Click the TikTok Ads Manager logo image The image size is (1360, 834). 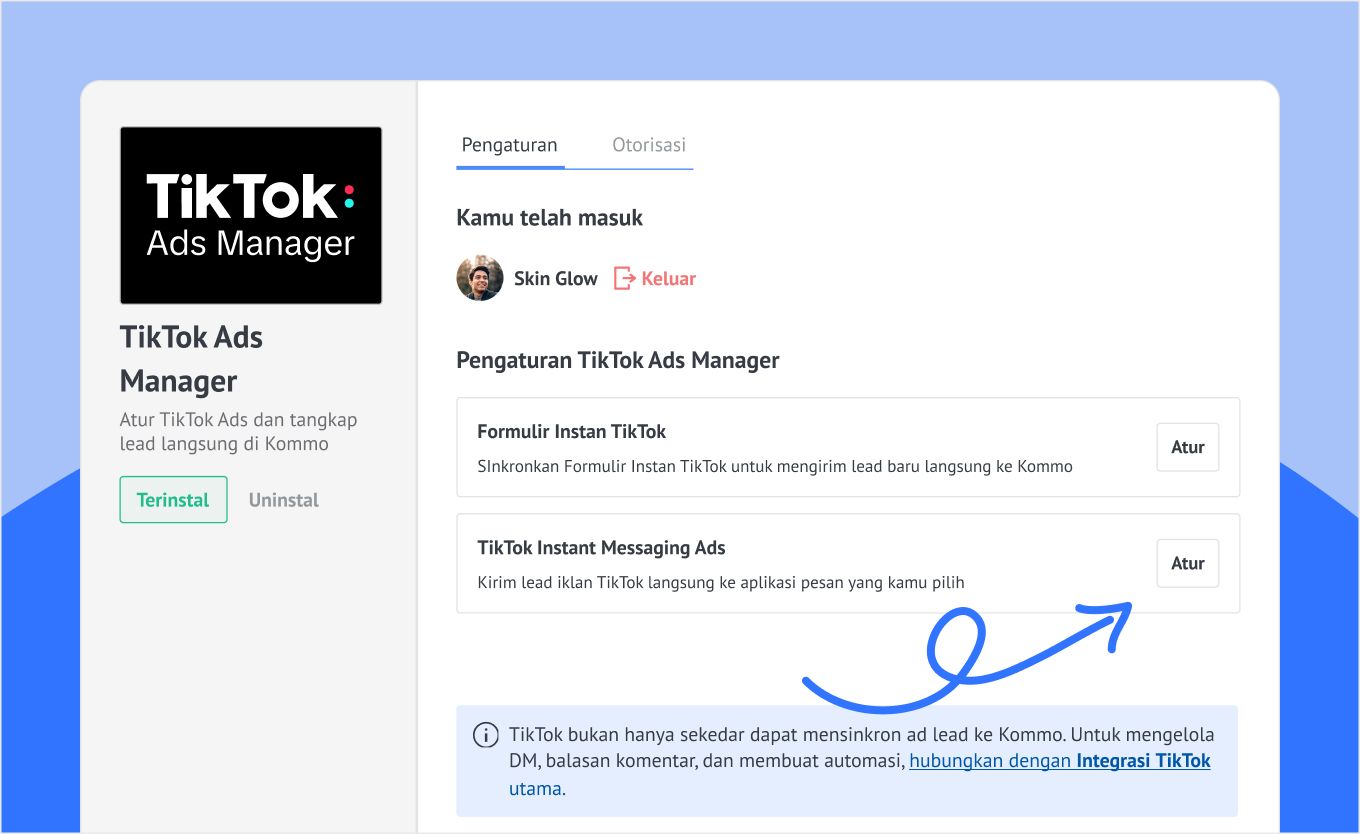coord(251,215)
